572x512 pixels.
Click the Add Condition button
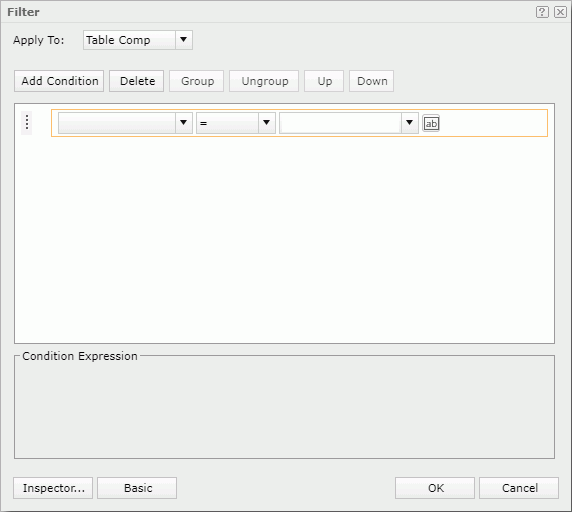[59, 81]
